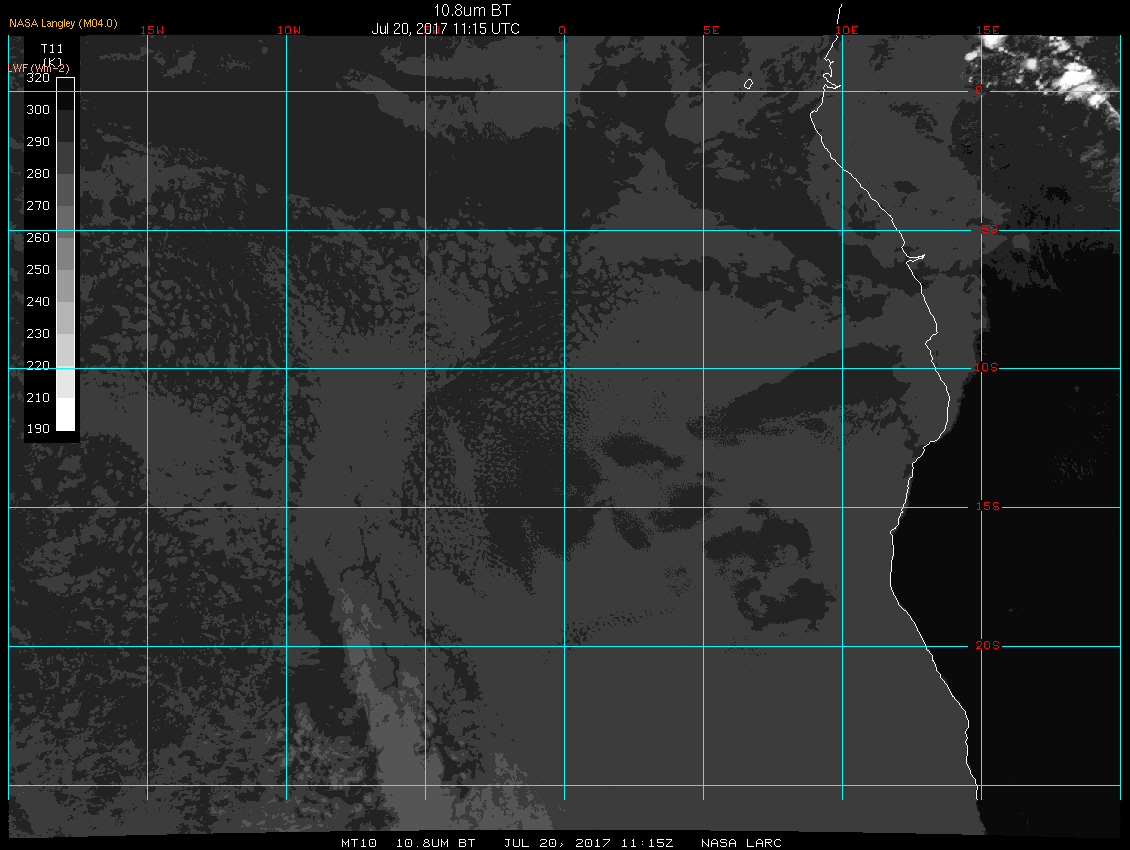Click the 260 colorbar label
1130x850 pixels.
coord(38,238)
